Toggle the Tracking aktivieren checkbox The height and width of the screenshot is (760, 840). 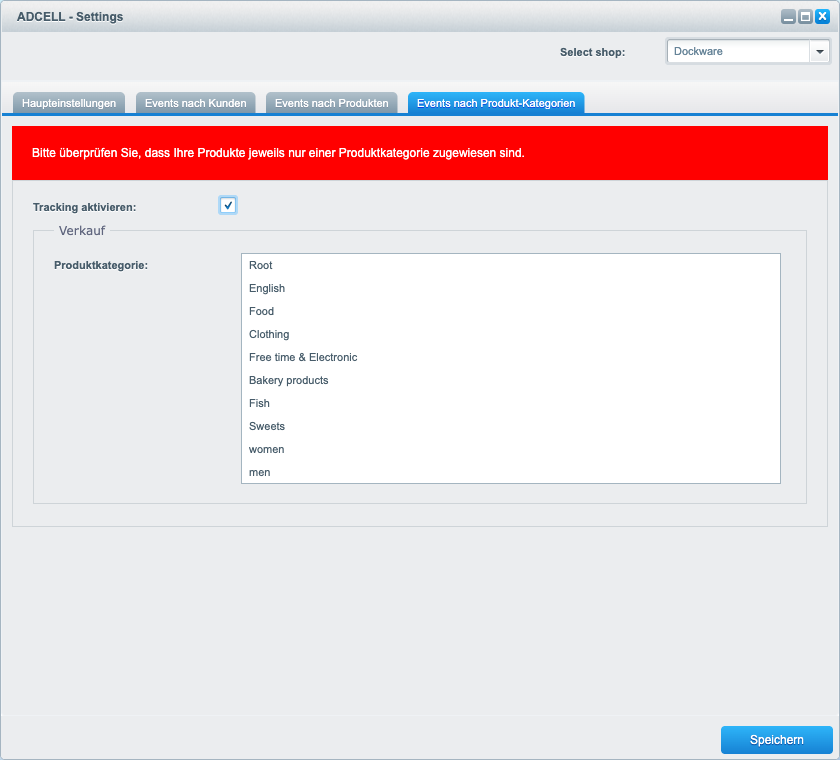coord(228,205)
